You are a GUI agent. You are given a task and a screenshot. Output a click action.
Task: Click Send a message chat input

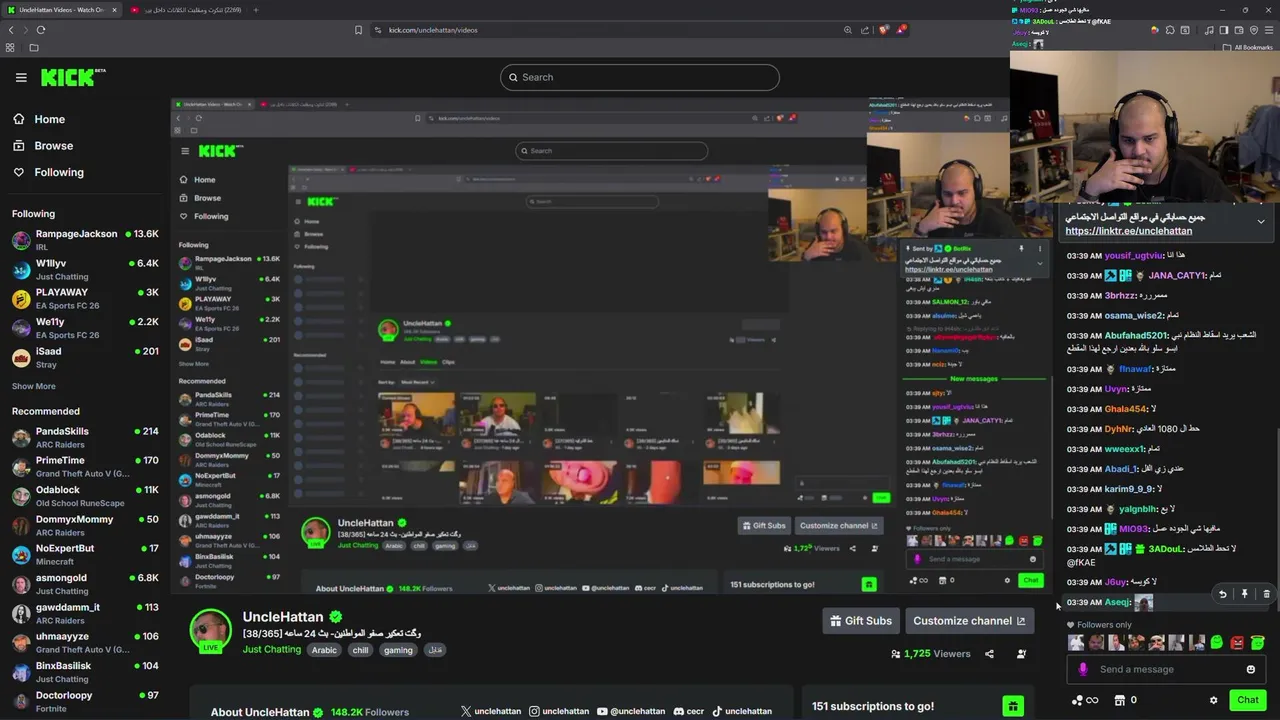click(1164, 670)
